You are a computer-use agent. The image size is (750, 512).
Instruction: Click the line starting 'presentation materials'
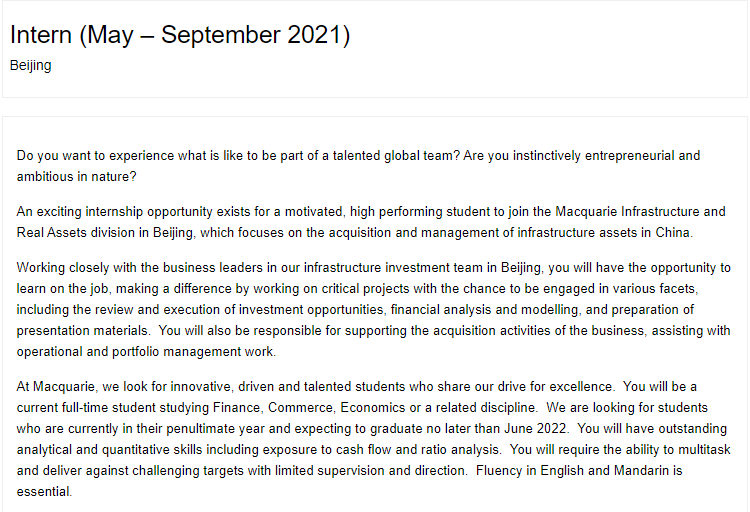[374, 331]
